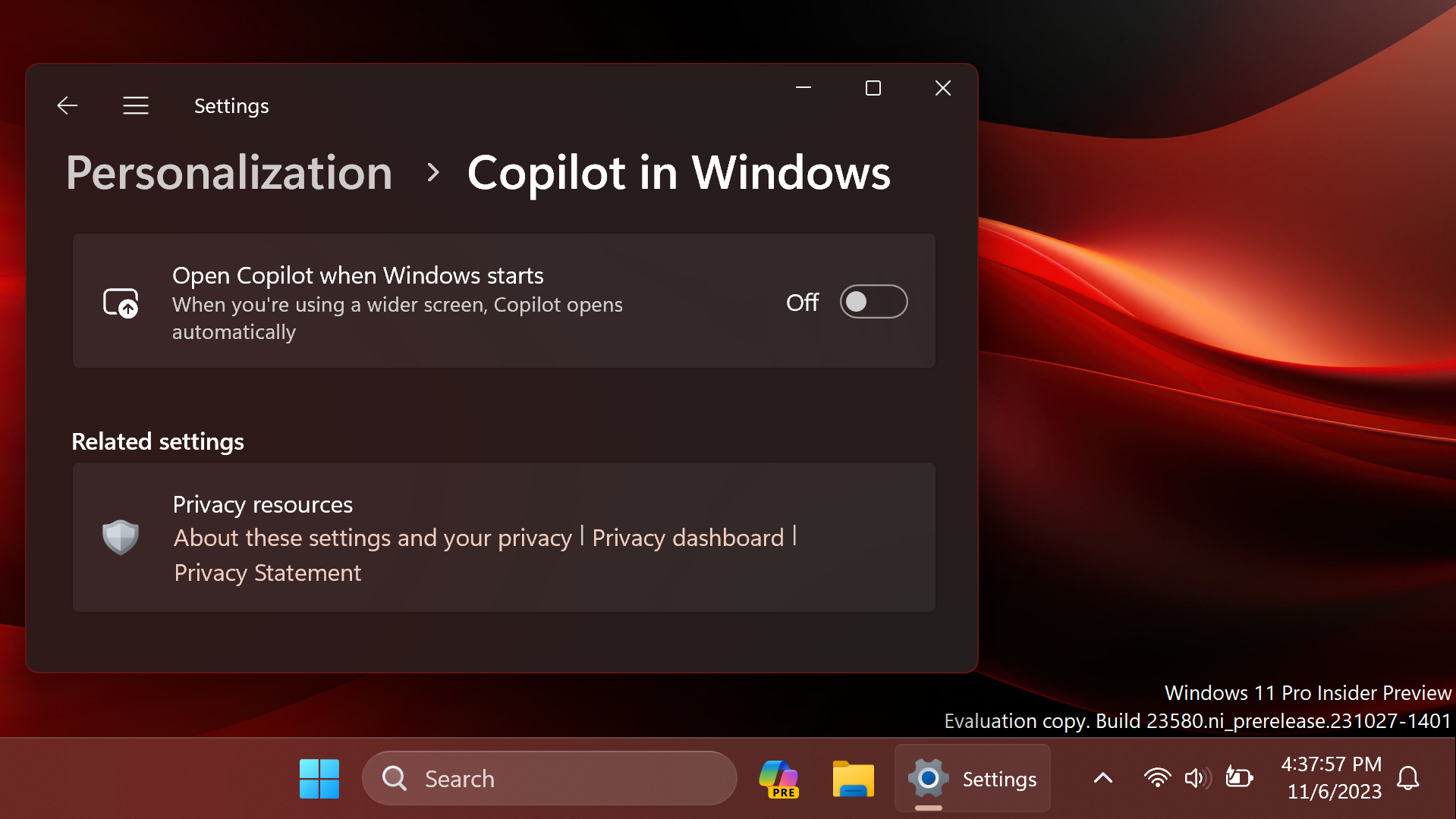
Task: Toggle Open Copilot when Windows starts
Action: click(873, 302)
